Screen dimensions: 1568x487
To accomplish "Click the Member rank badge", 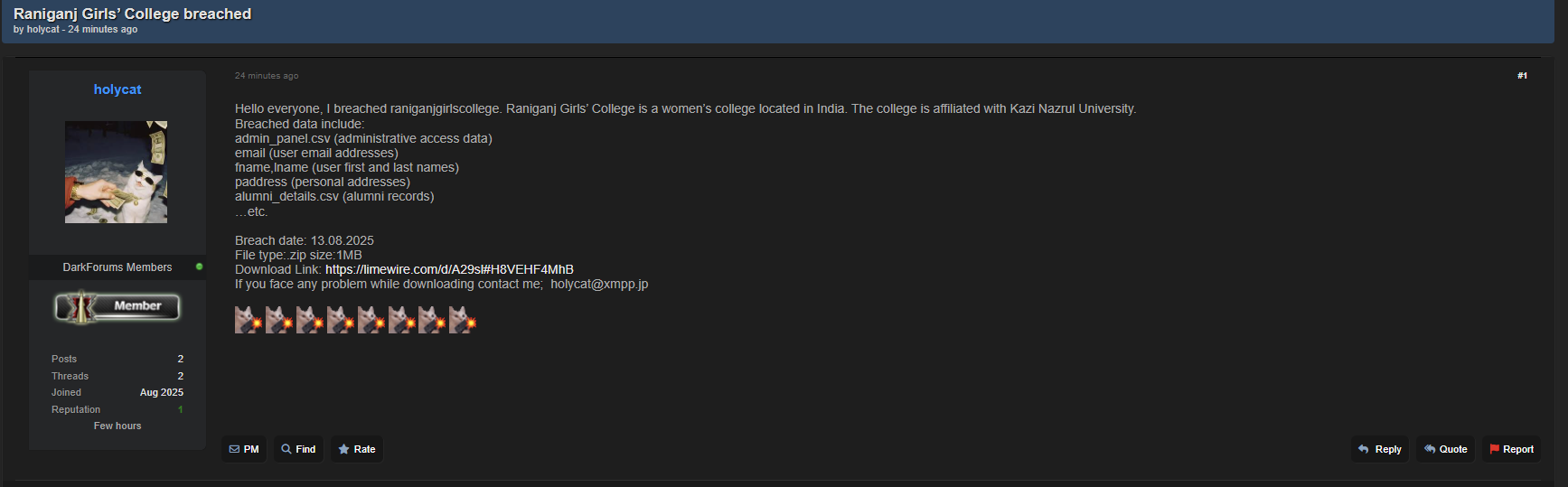I will pyautogui.click(x=117, y=307).
